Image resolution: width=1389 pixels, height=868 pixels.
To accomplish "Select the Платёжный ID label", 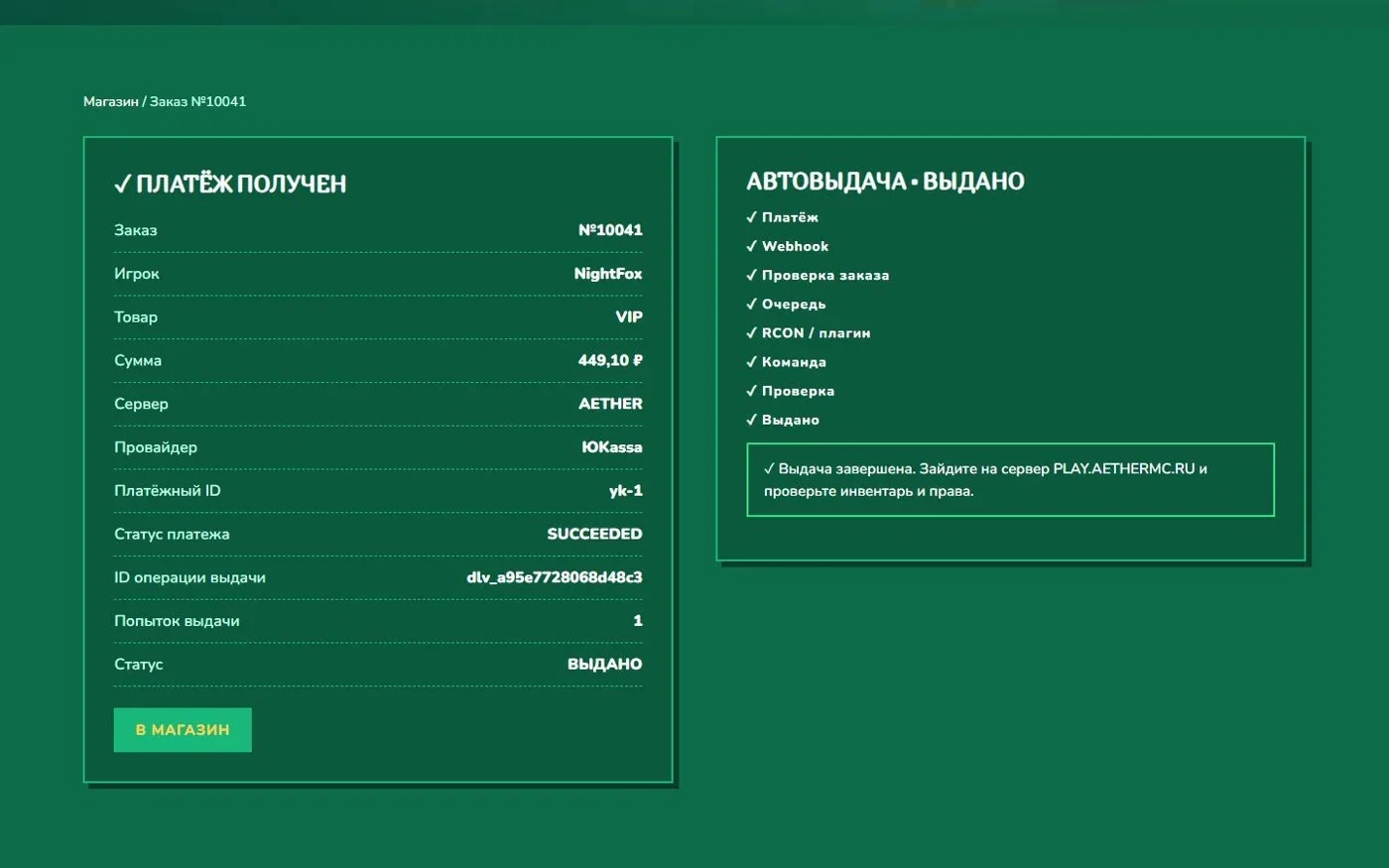I will (168, 491).
